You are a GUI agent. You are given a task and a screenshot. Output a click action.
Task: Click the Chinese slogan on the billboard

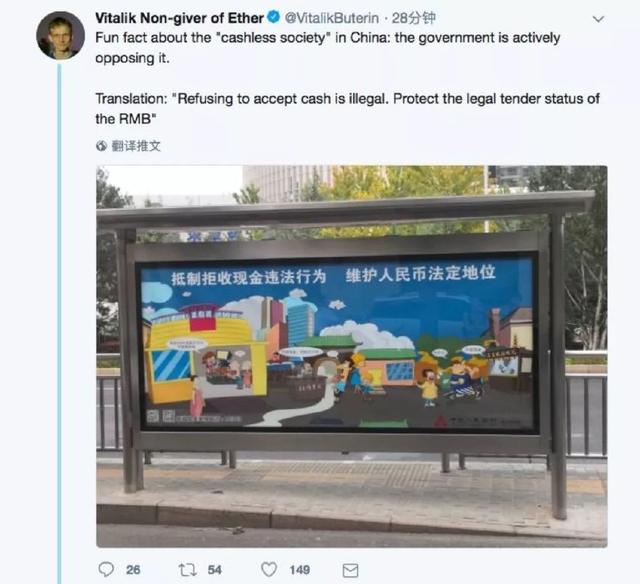coord(333,275)
